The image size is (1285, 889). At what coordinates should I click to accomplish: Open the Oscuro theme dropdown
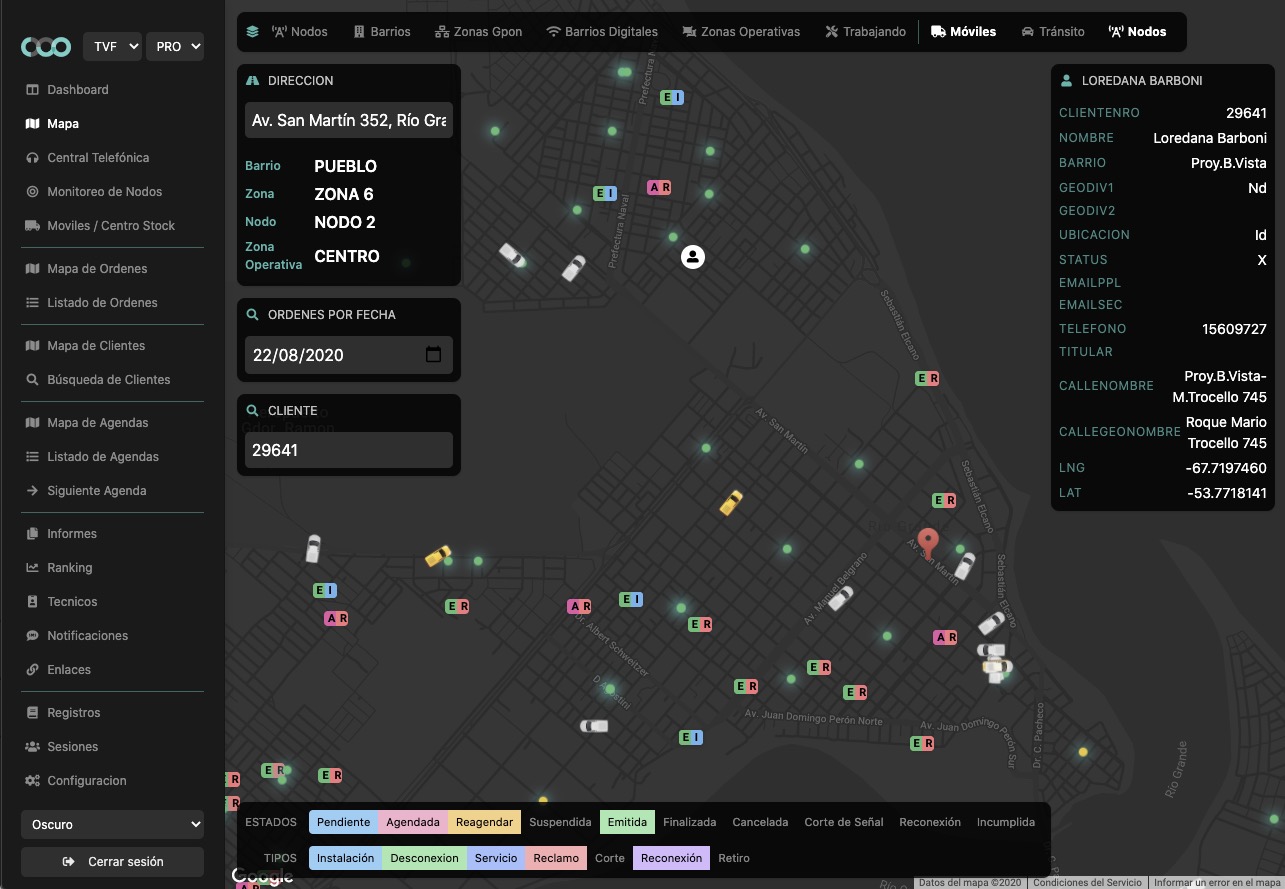pos(112,825)
